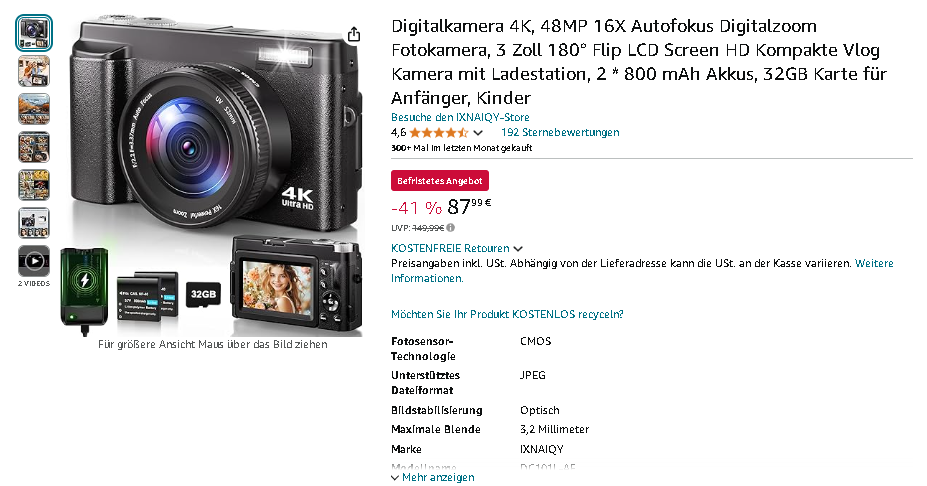
Task: Expand KOSTENFREIE Retouren details
Action: [456, 248]
